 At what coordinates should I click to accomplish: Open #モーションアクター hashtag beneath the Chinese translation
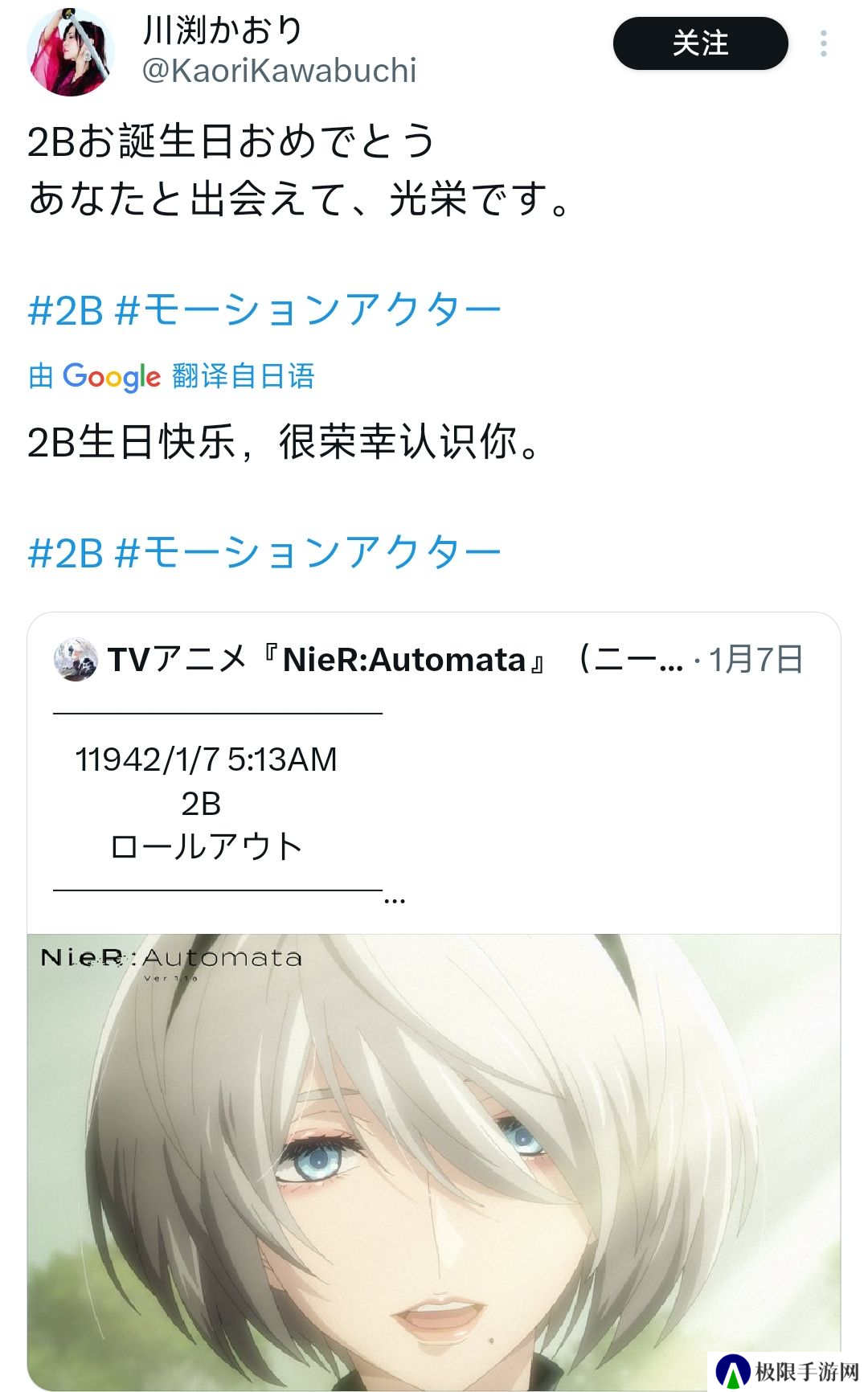point(309,552)
